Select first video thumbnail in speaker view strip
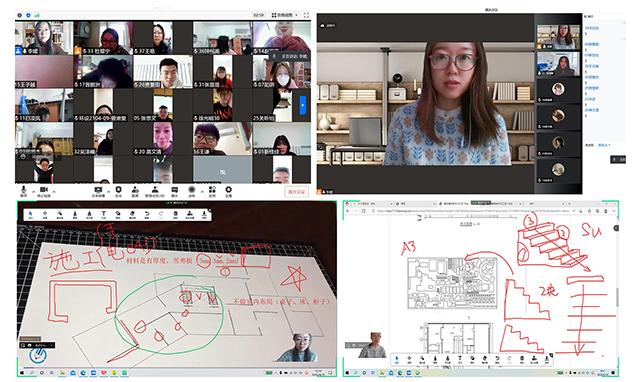The image size is (640, 382). 558,37
